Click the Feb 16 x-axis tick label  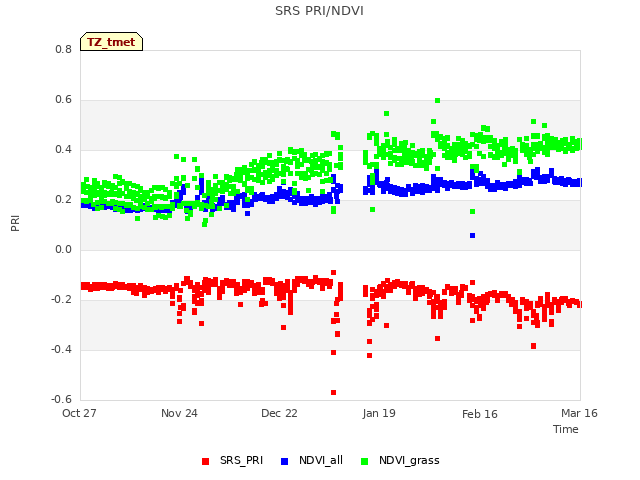pos(480,414)
